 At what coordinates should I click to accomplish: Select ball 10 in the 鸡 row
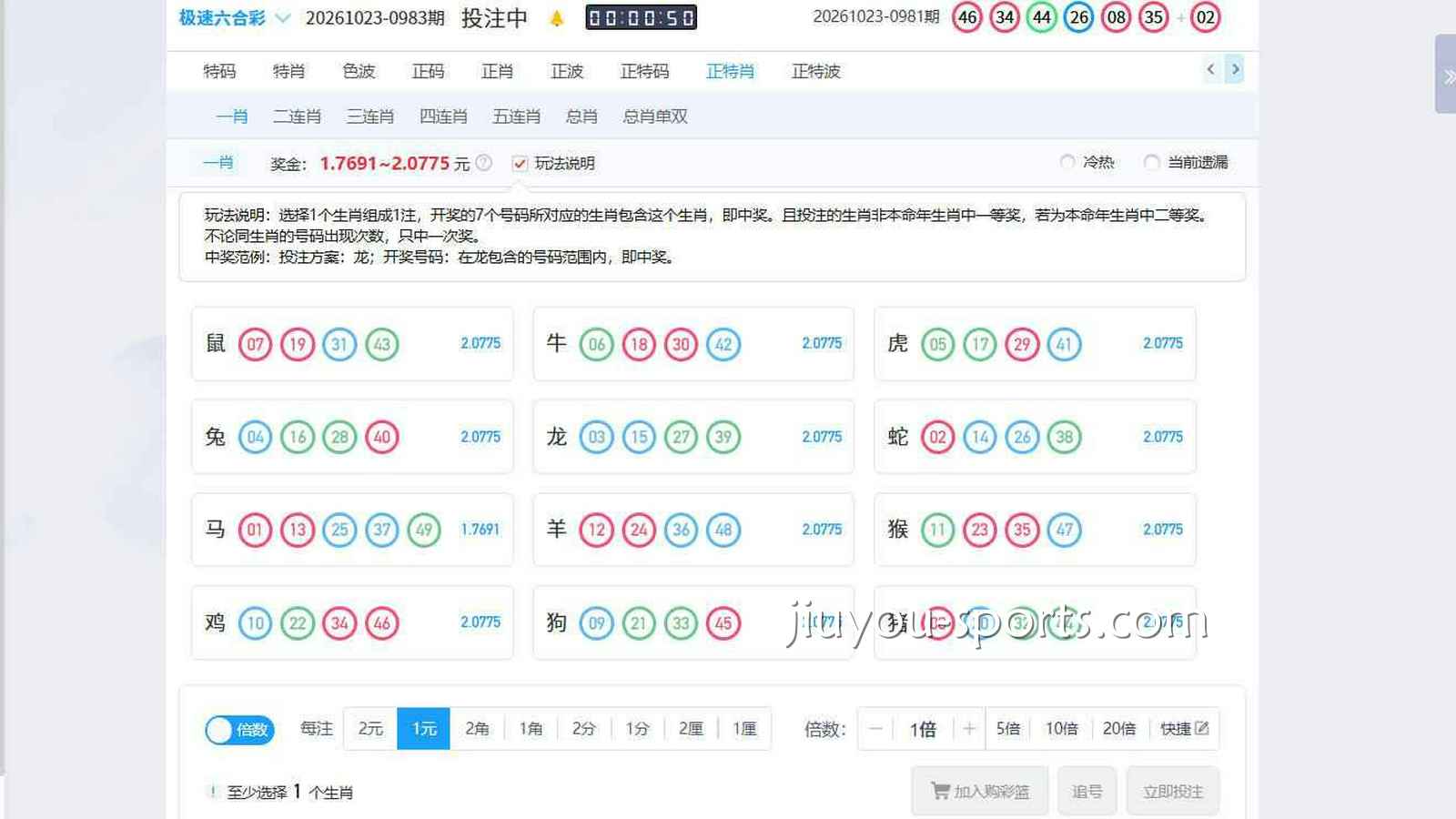tap(256, 623)
